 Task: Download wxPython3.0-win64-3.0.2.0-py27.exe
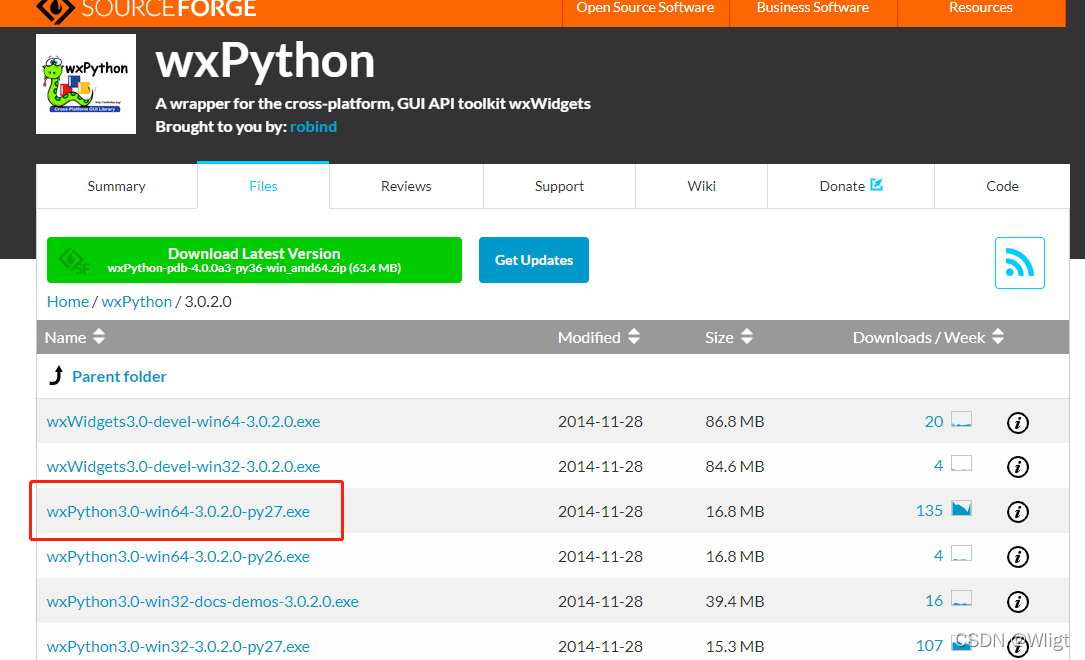pyautogui.click(x=178, y=511)
